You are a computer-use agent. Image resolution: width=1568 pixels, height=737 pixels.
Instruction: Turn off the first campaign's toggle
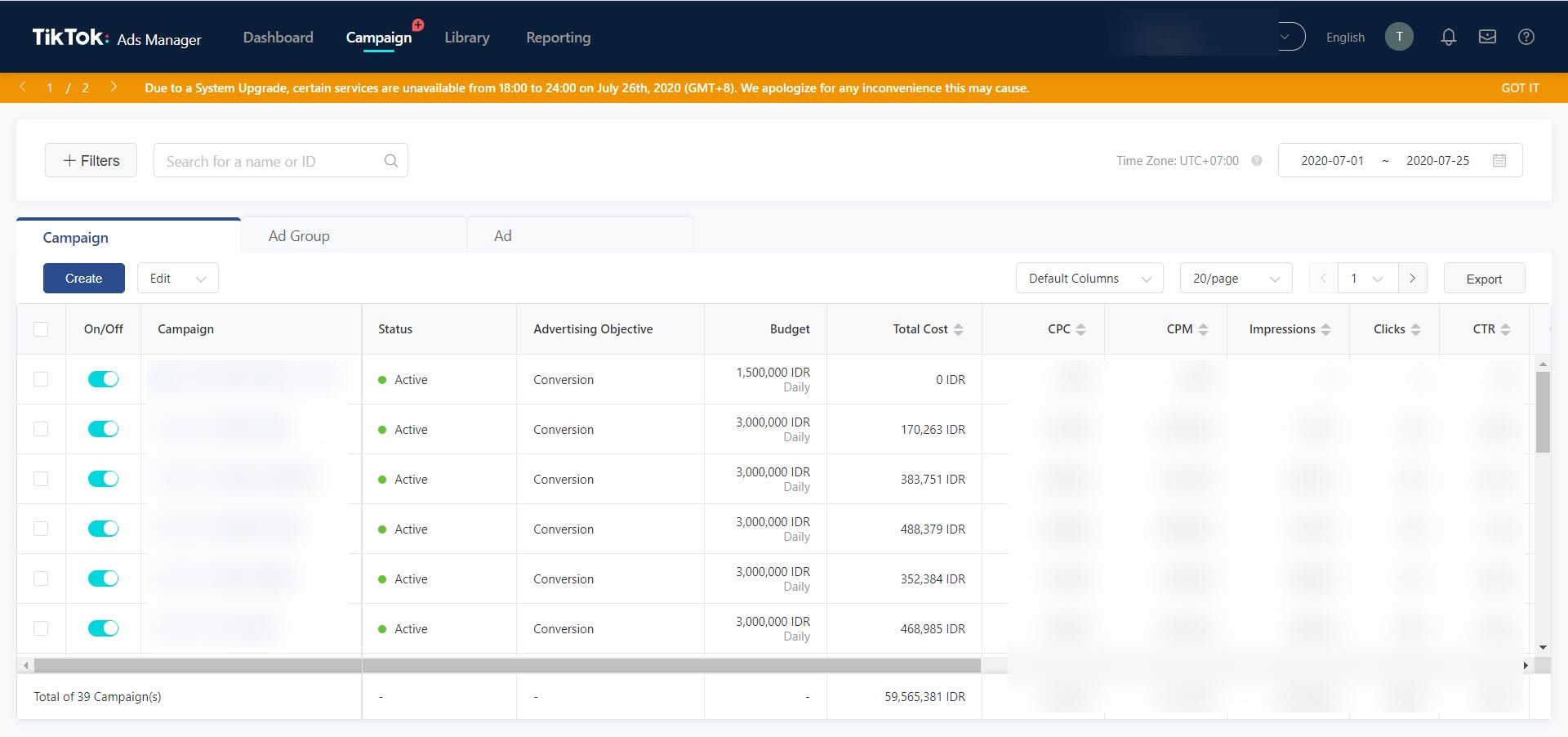(104, 379)
